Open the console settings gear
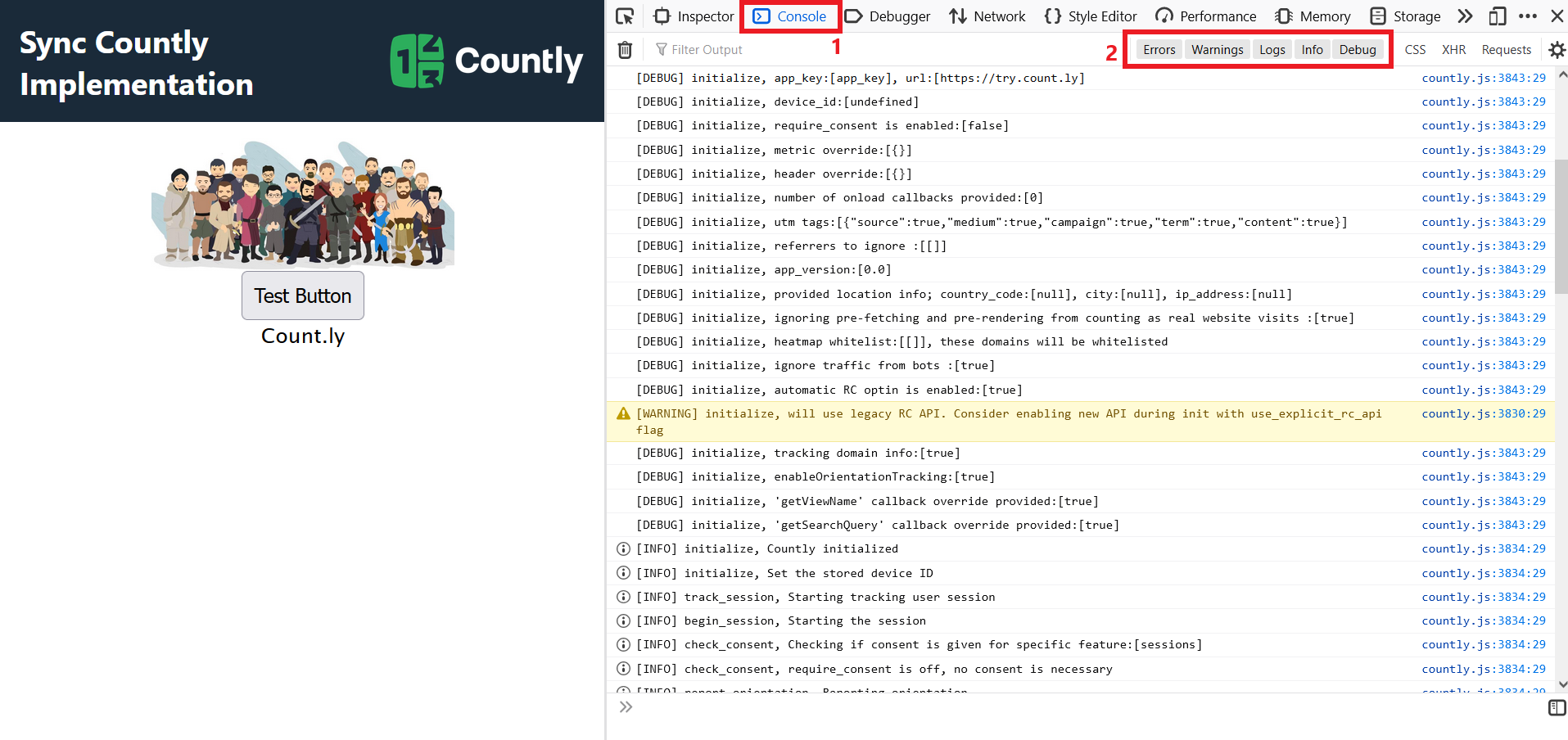This screenshot has width=1568, height=740. tap(1556, 49)
